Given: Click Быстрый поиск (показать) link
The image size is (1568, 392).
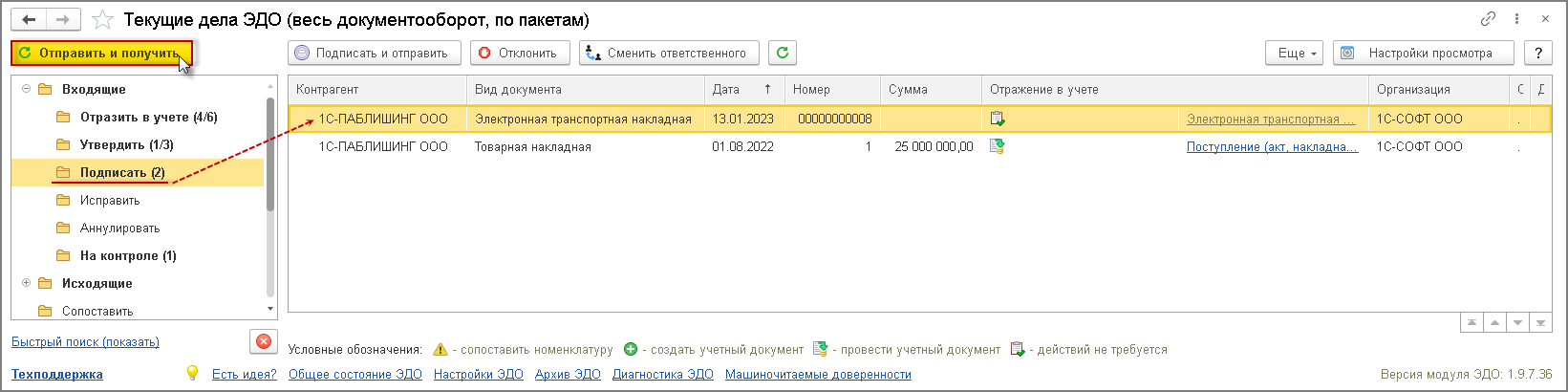Looking at the screenshot, I should point(85,342).
